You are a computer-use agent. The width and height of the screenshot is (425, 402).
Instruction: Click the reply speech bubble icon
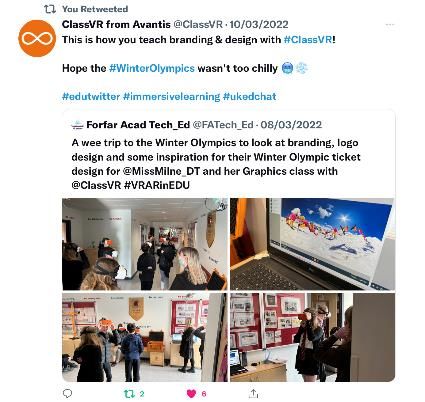(67, 394)
